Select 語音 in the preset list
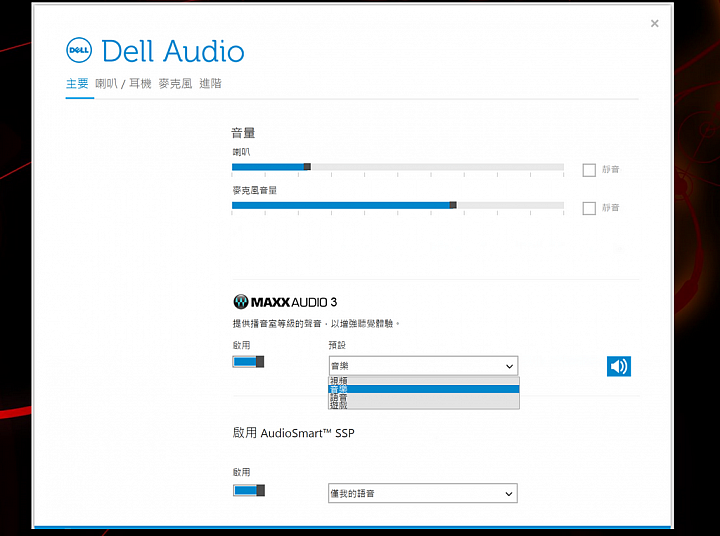The image size is (720, 536). tap(424, 397)
